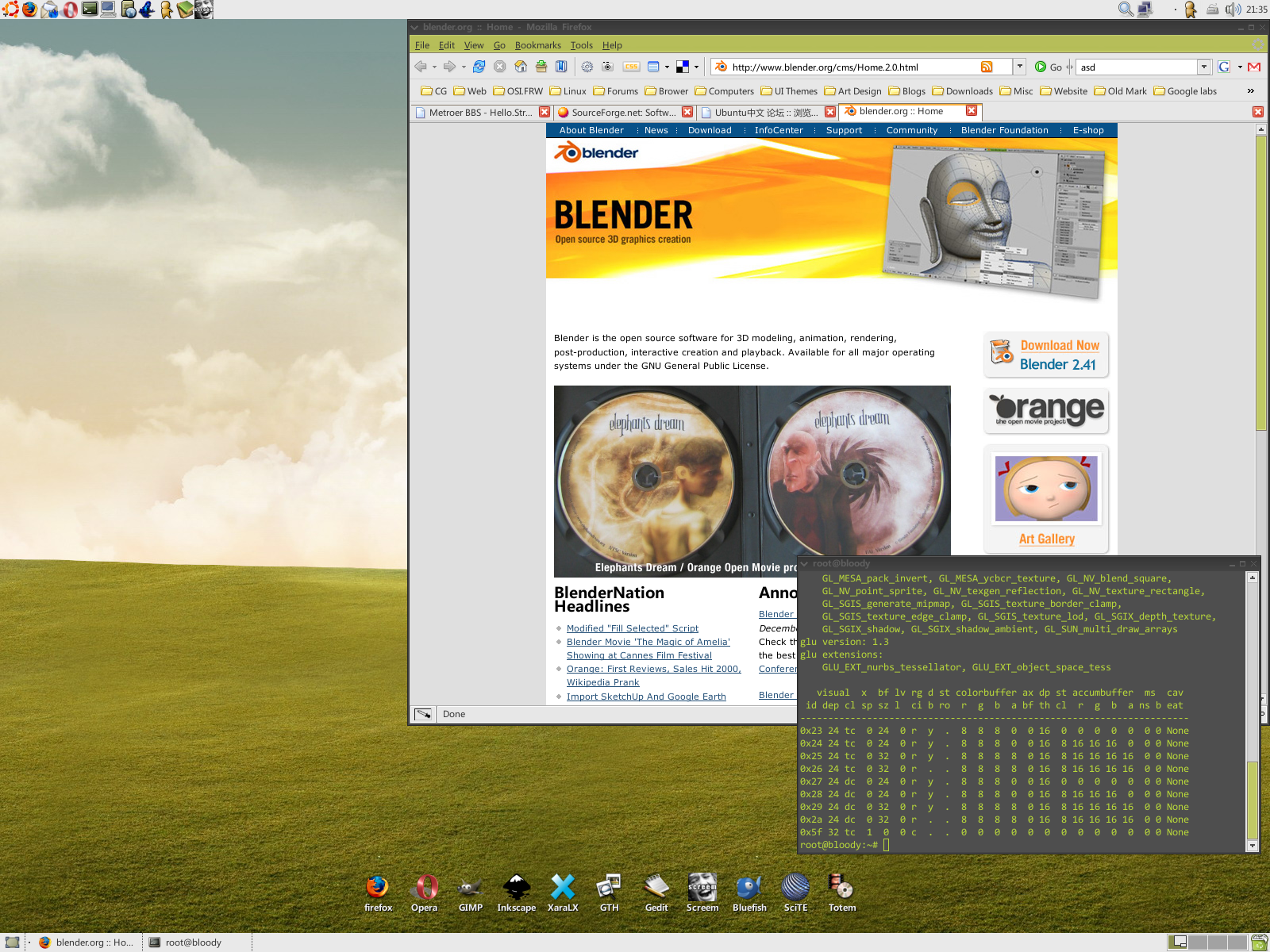Launch Totem from the desktop dock

point(841,892)
